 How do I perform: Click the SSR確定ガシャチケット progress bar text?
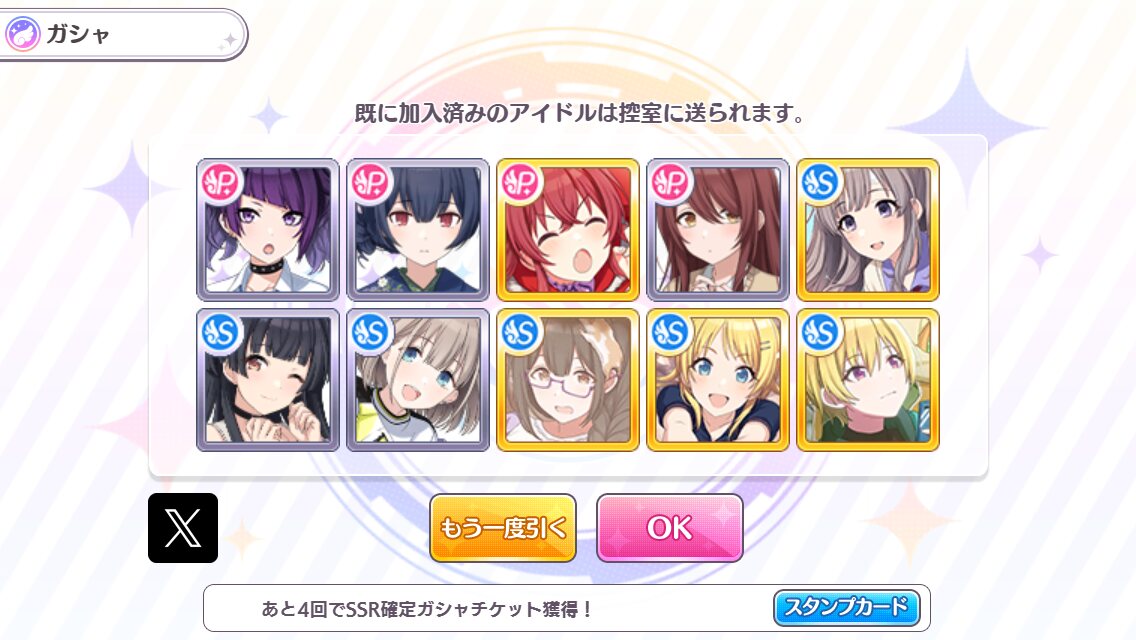point(426,609)
